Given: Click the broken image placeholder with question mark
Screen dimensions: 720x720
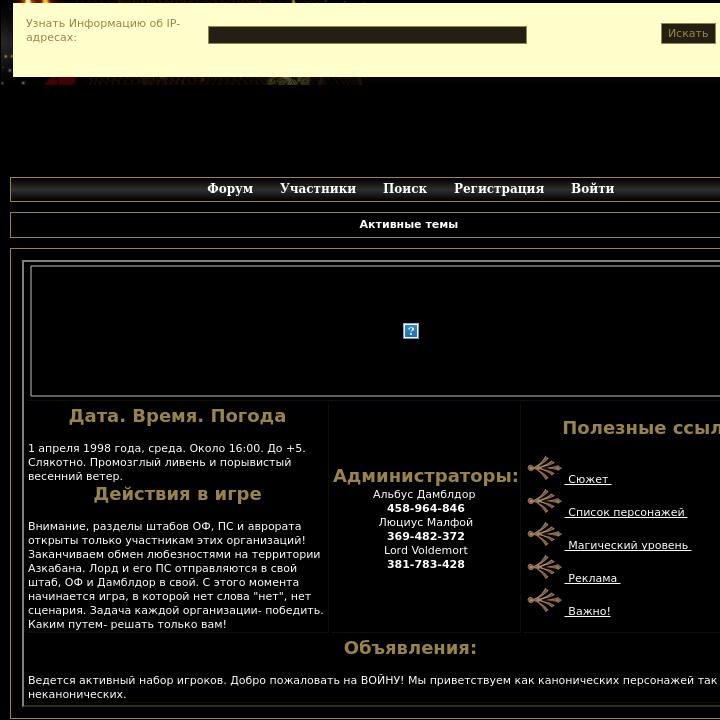Looking at the screenshot, I should (411, 331).
